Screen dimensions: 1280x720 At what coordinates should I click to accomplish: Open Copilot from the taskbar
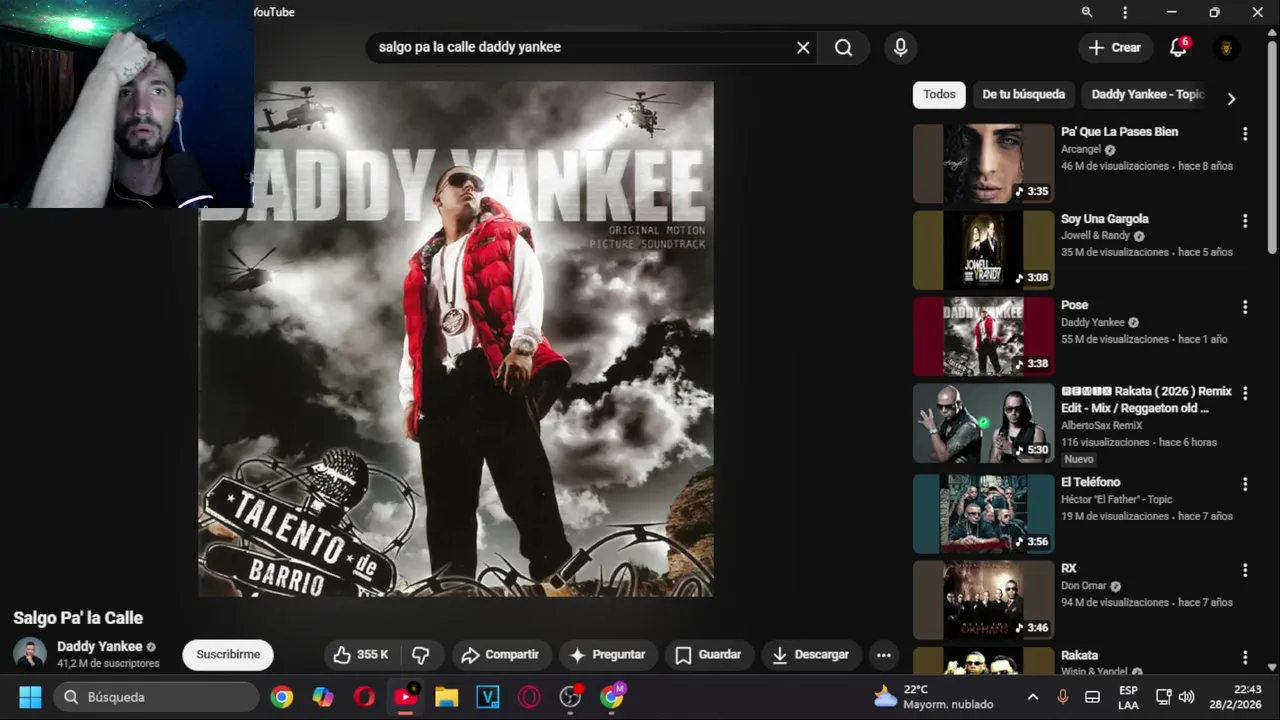pos(323,697)
